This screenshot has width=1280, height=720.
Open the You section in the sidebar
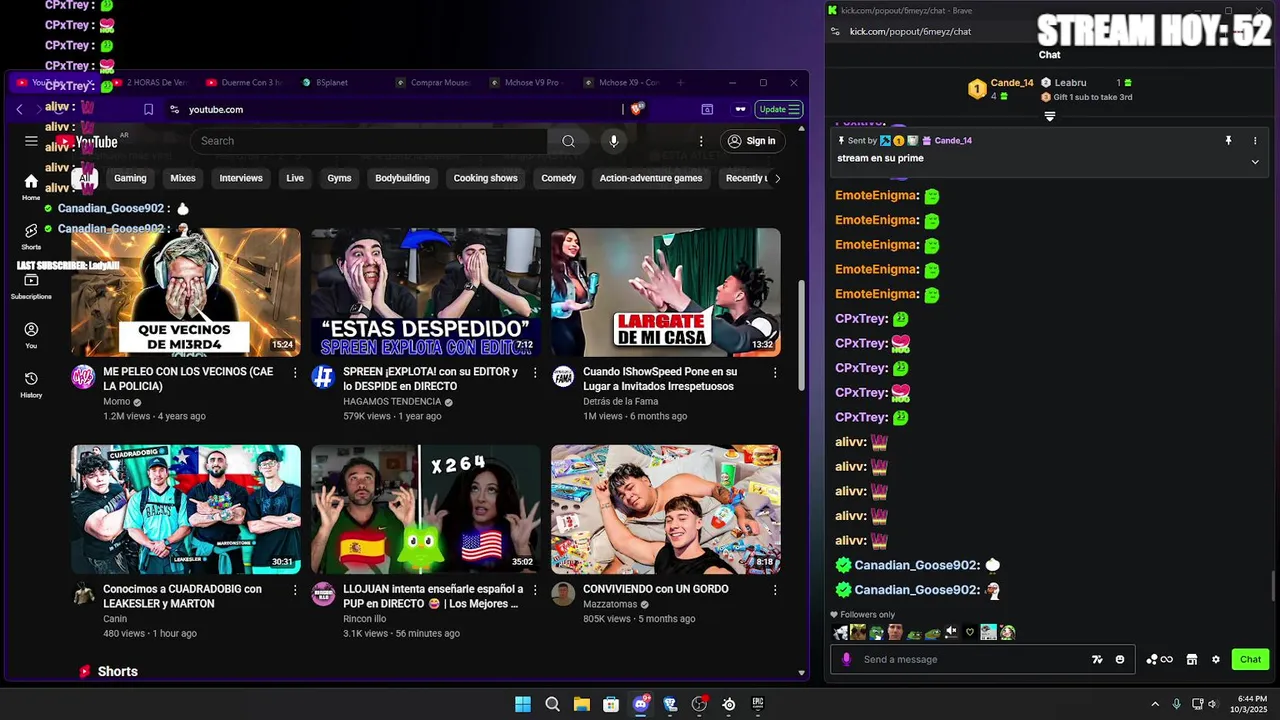point(31,335)
